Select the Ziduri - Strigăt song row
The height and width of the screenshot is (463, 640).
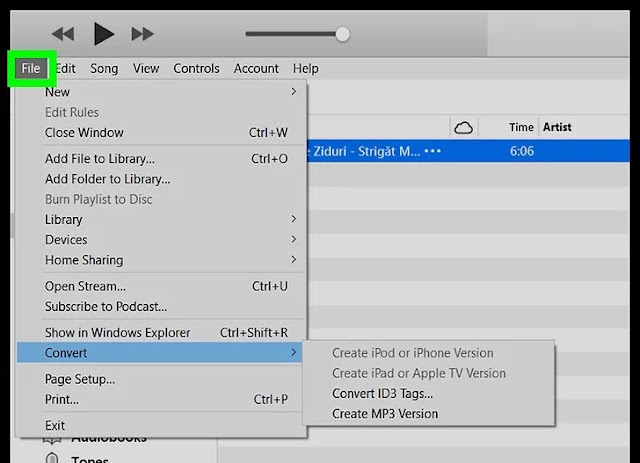coord(468,151)
